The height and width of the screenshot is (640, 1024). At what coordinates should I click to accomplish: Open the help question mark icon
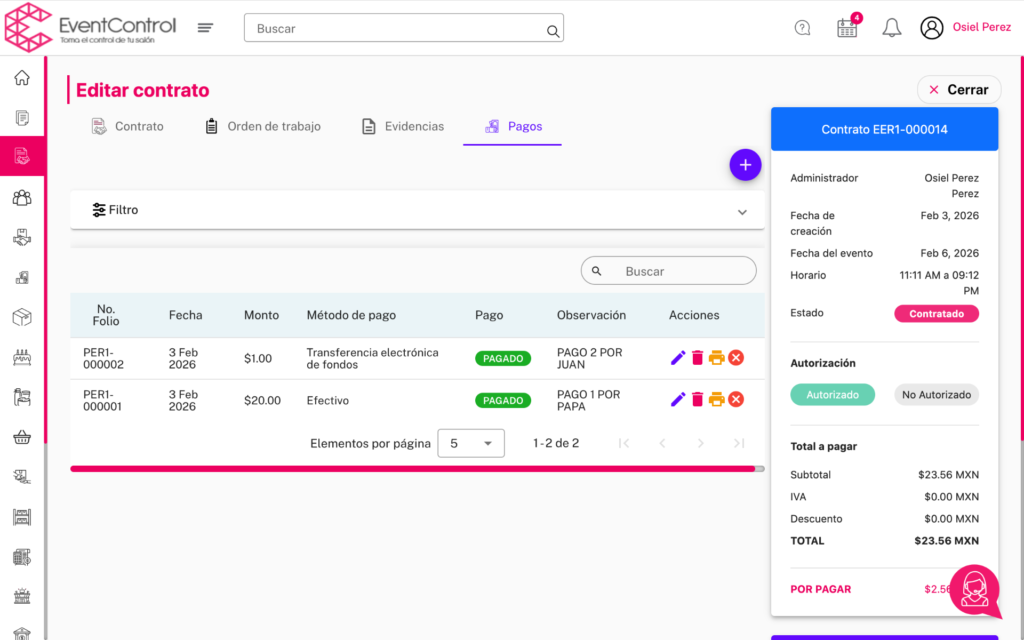802,28
